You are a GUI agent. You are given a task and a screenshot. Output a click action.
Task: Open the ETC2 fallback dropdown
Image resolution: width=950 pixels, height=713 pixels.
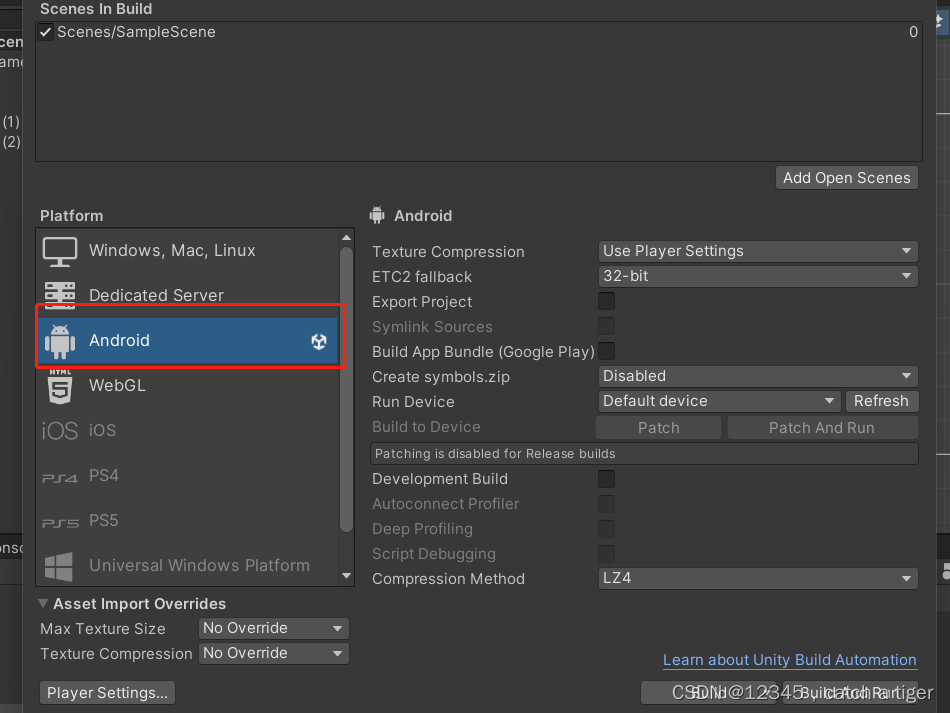click(x=758, y=276)
